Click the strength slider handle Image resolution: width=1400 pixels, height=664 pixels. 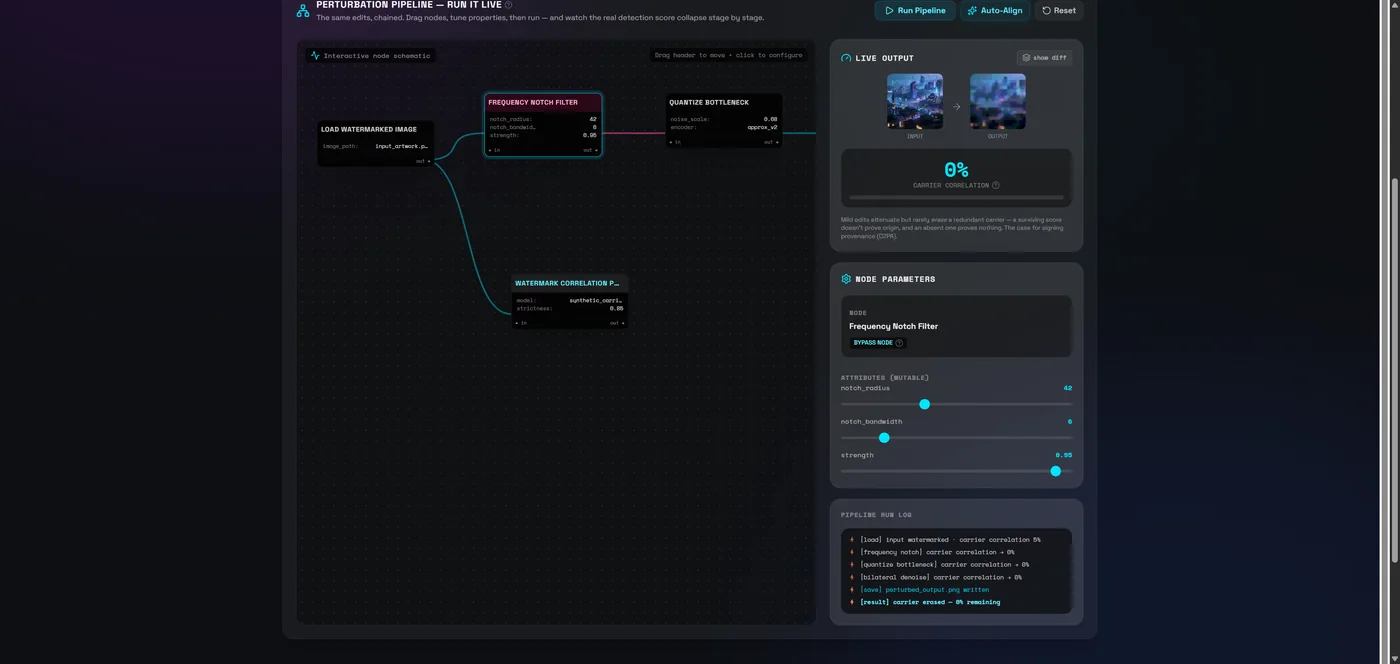click(1055, 471)
